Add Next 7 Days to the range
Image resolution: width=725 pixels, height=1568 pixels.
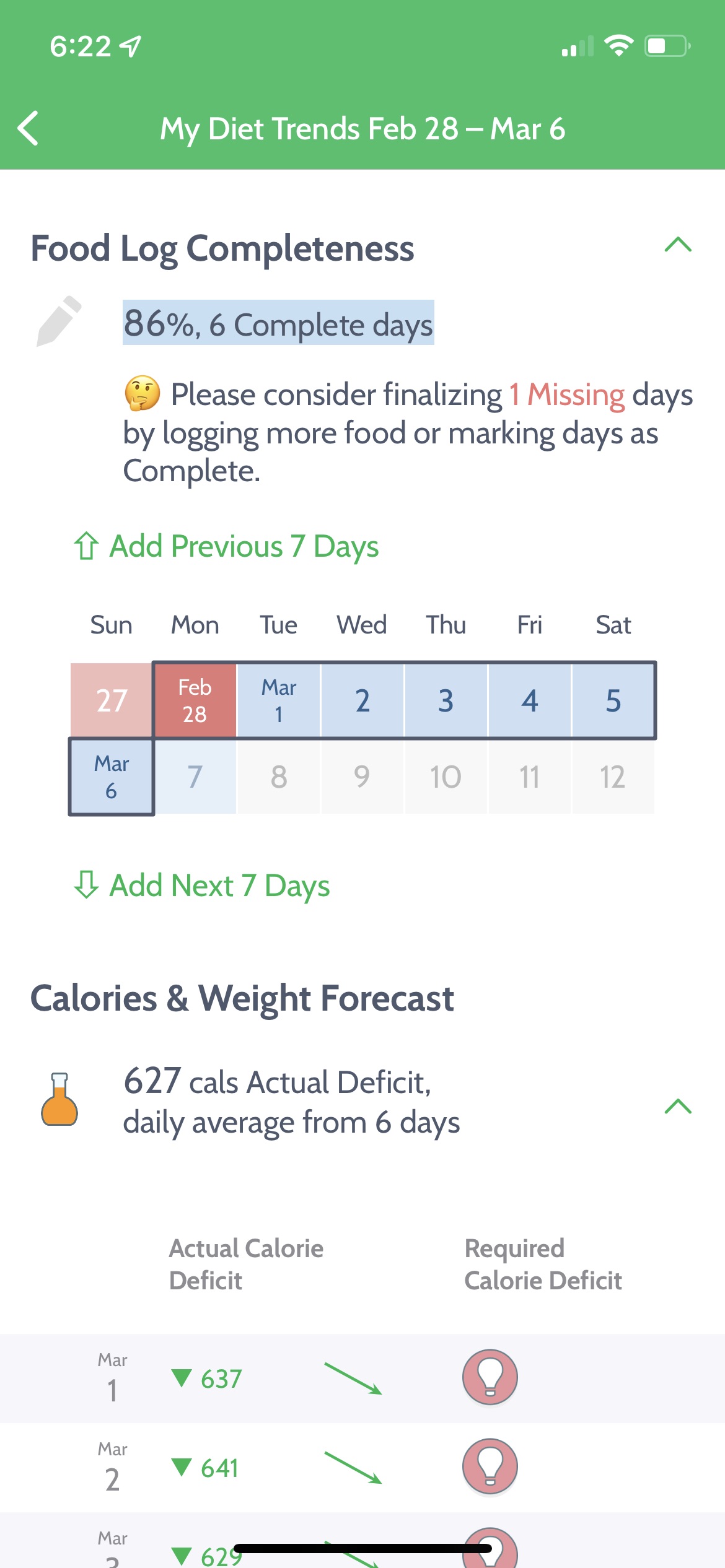point(219,886)
